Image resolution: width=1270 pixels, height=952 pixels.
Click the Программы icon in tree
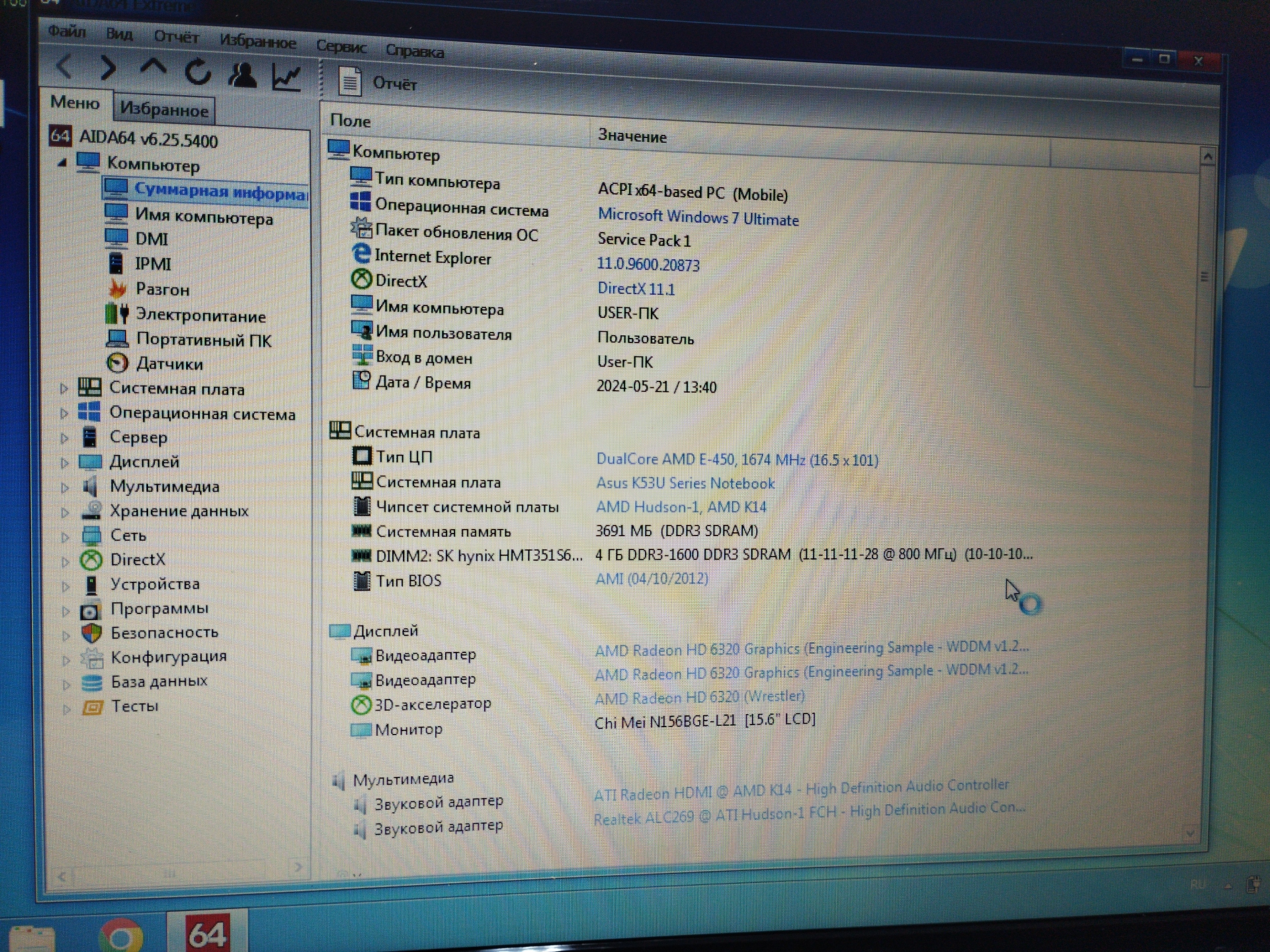(x=91, y=610)
